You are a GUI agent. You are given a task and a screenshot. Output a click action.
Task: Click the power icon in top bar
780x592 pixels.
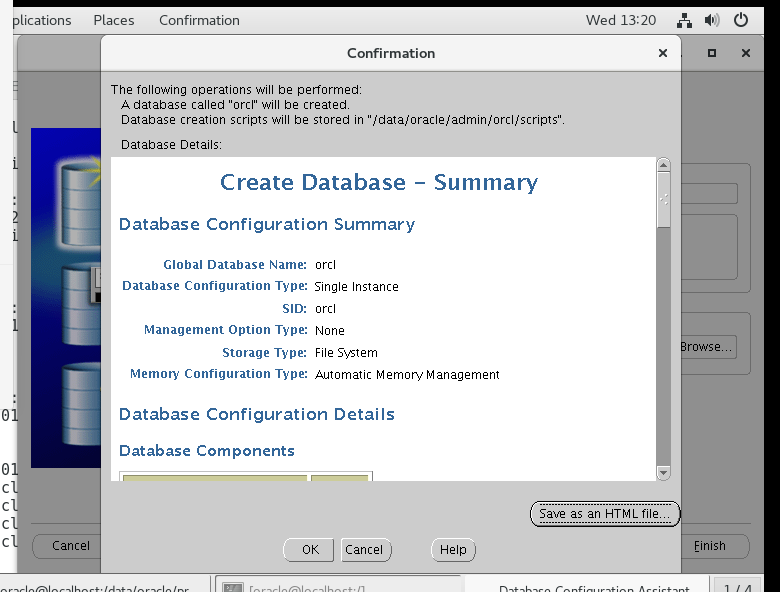[x=741, y=20]
